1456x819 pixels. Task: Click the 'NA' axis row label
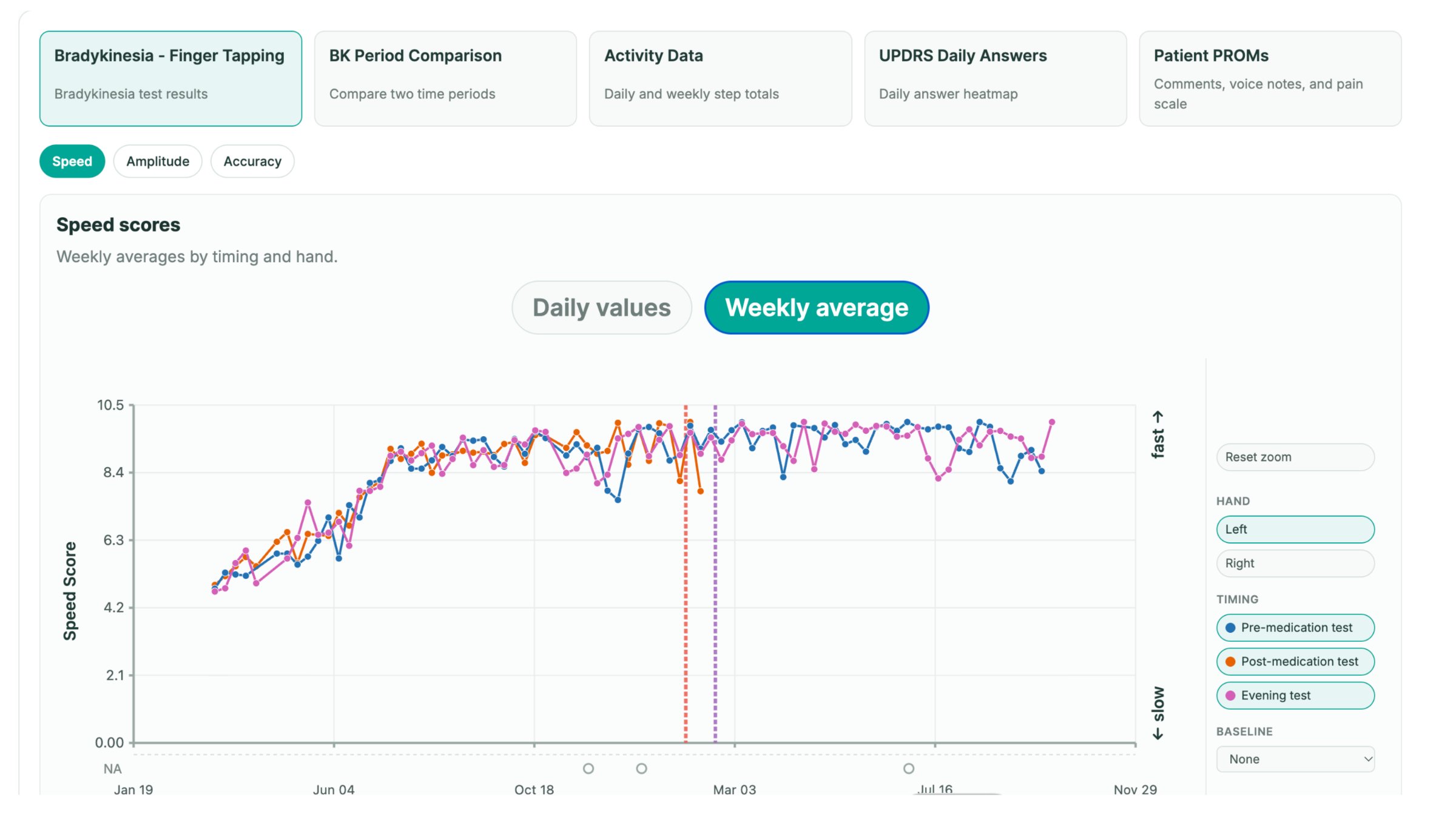[113, 769]
